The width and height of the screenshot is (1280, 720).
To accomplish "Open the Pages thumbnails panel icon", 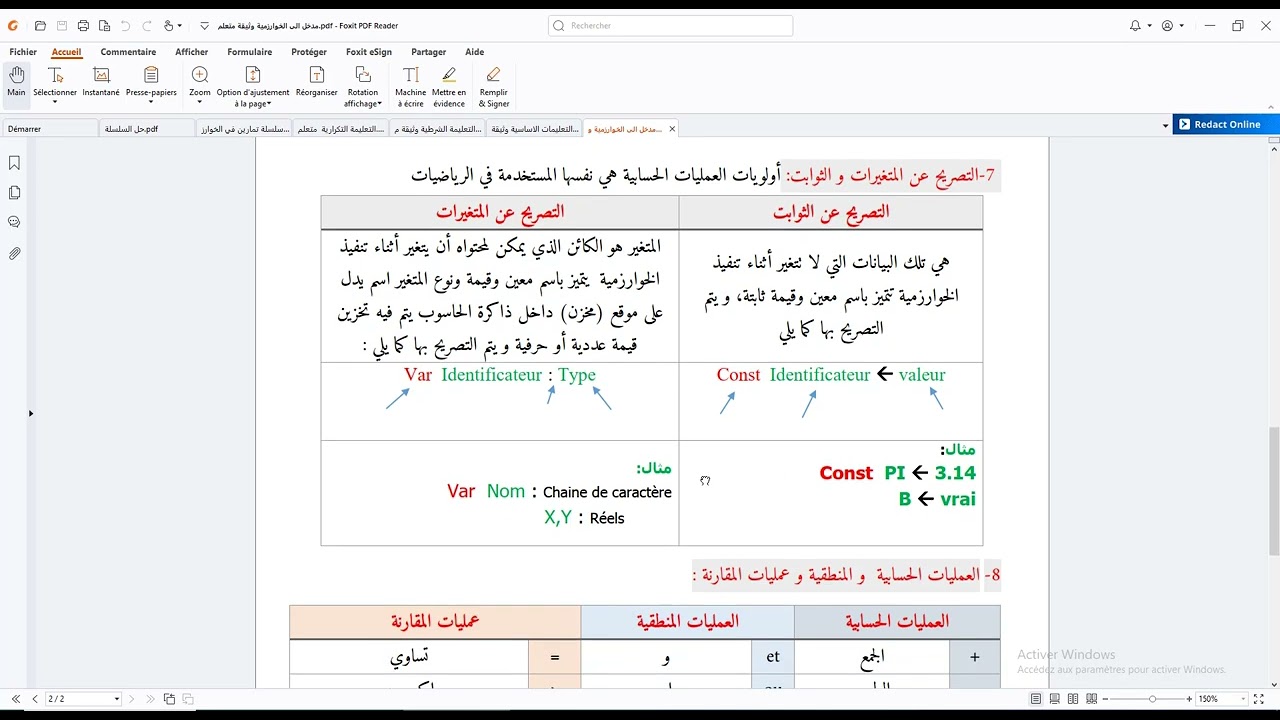I will point(14,193).
